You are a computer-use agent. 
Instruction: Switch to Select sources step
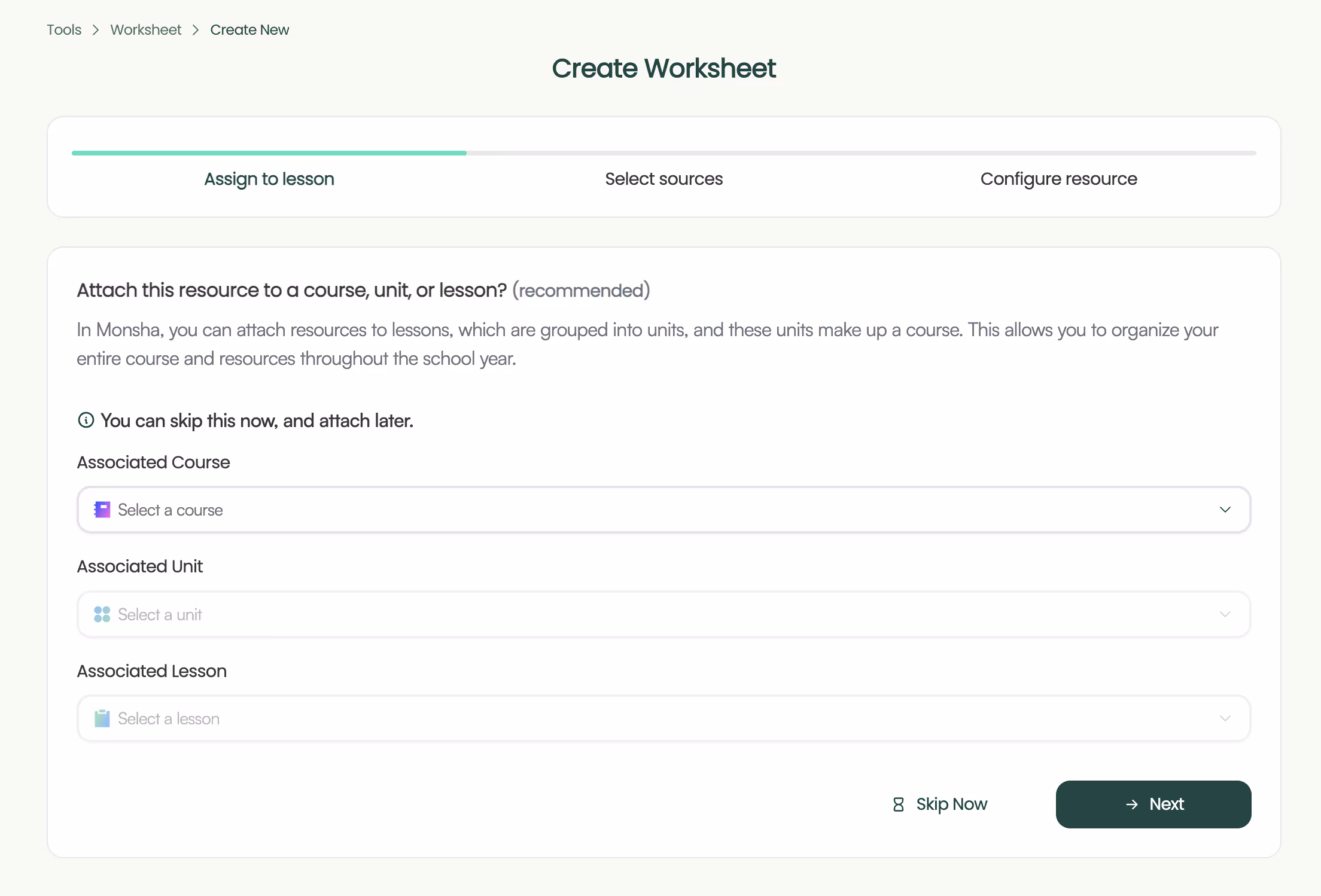pyautogui.click(x=663, y=179)
